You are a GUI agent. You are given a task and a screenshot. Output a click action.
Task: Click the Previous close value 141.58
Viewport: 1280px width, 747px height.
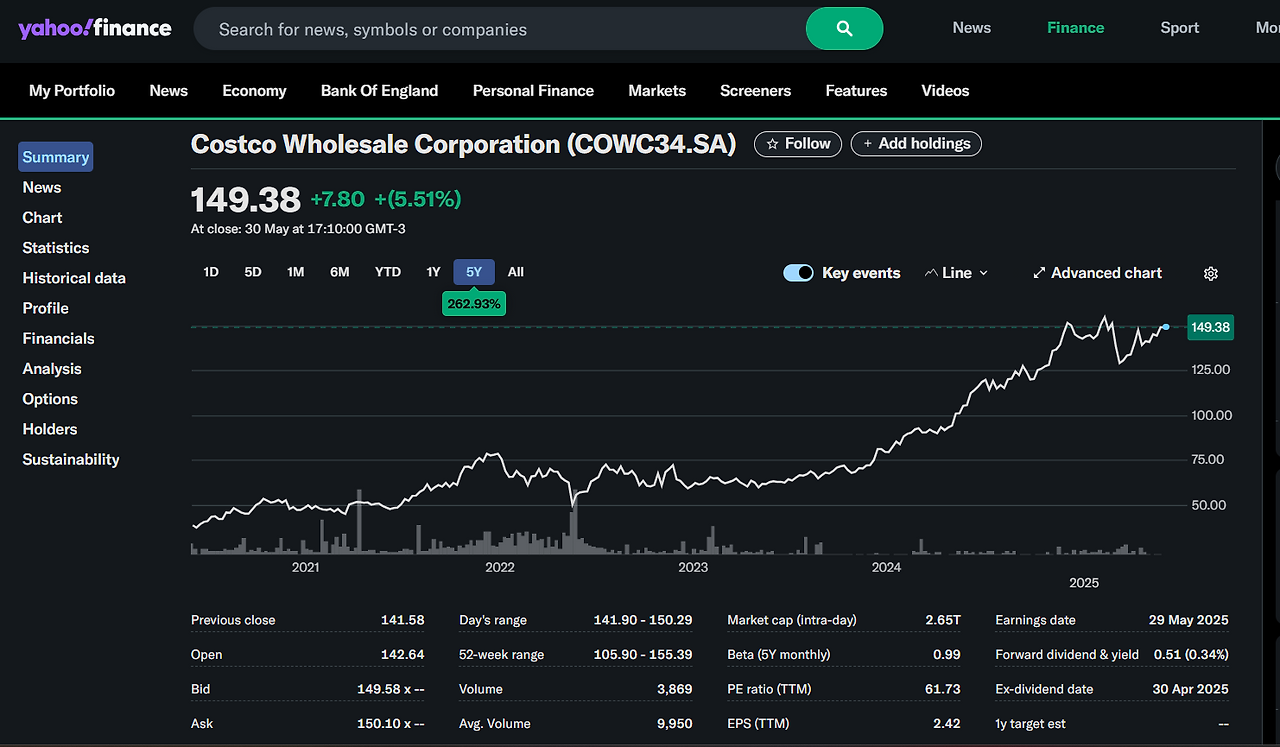point(403,620)
